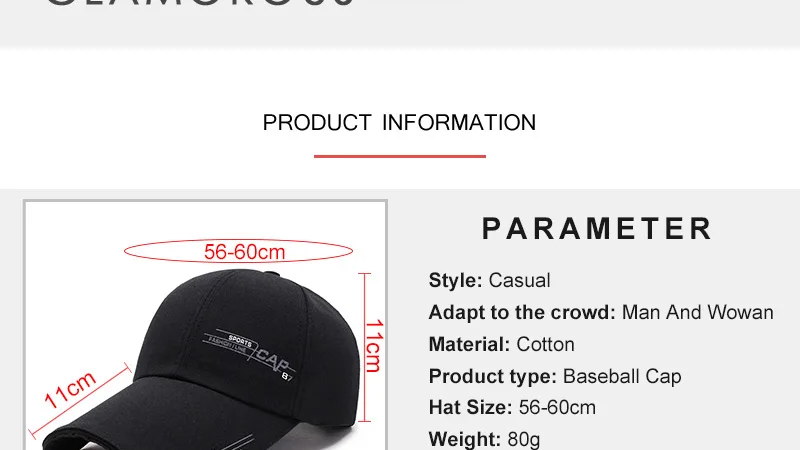Select the PARAMETER title text
This screenshot has width=800, height=450.
tap(597, 228)
